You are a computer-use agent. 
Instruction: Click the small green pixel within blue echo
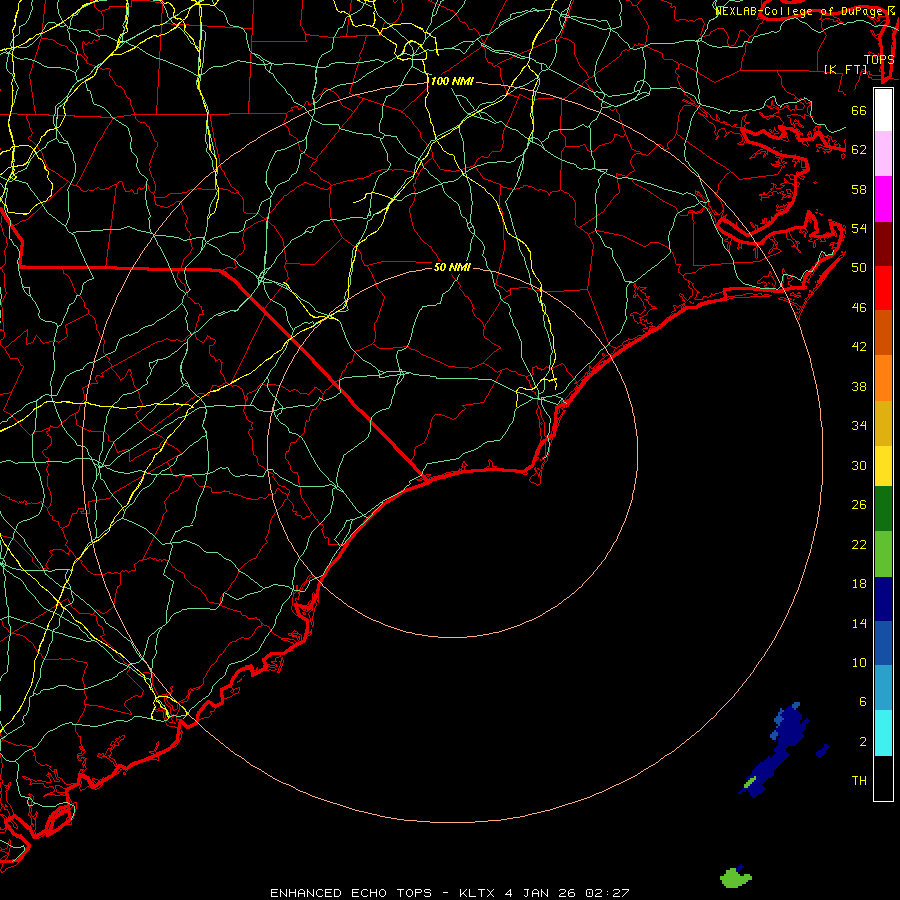(750, 782)
